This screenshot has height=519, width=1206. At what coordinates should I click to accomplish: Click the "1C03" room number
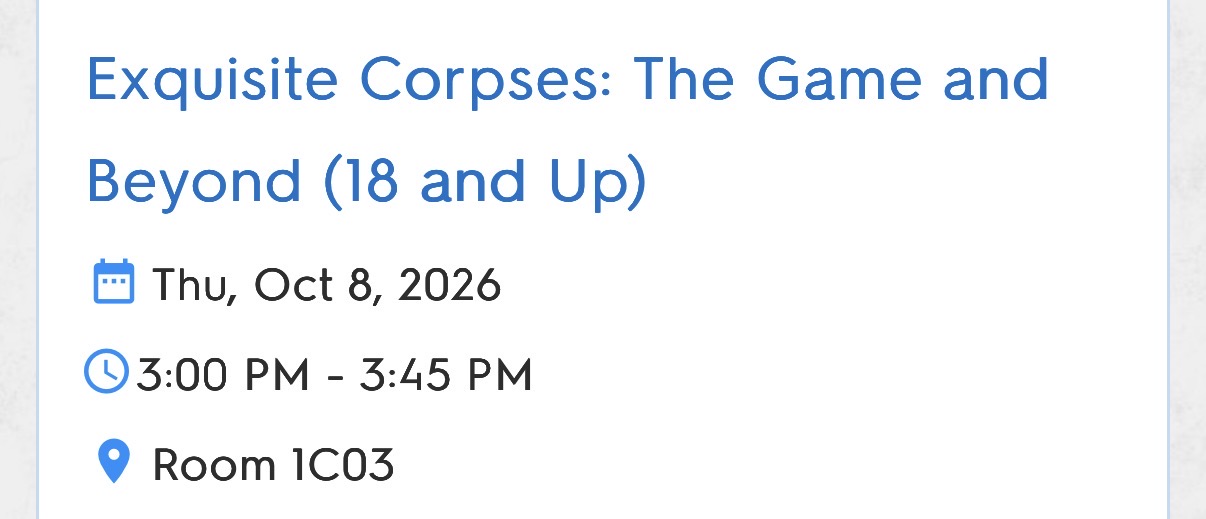coord(343,465)
